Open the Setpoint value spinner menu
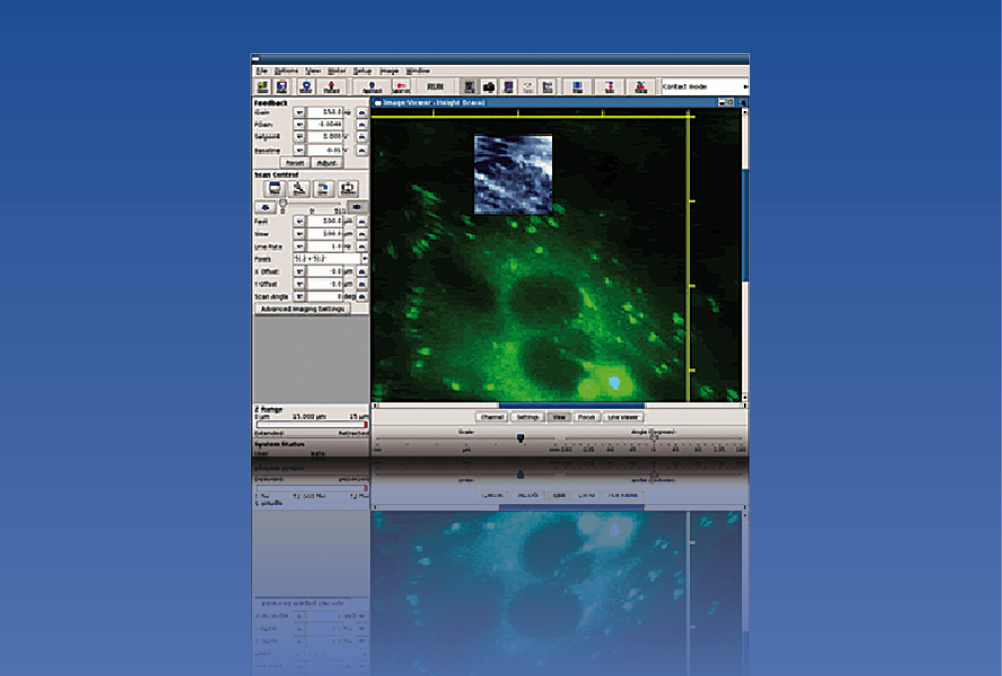Viewport: 1002px width, 676px height. (x=299, y=136)
